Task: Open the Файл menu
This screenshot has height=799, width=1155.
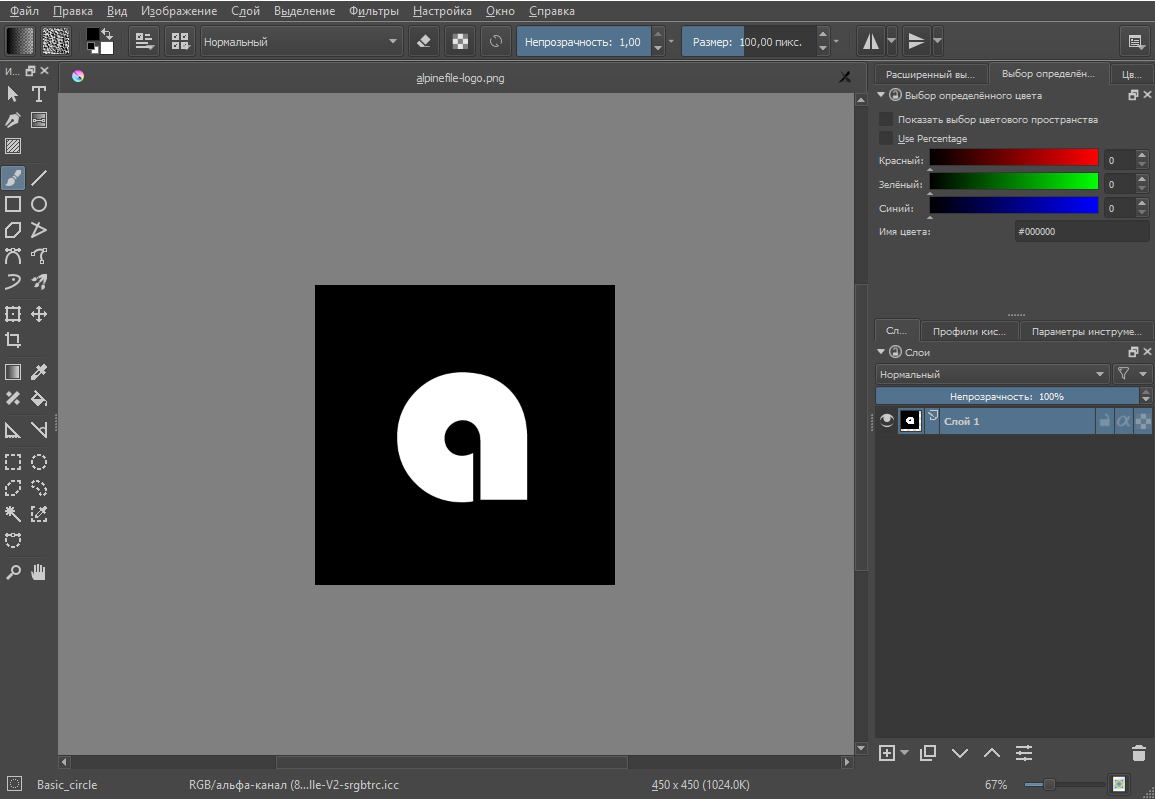Action: (x=24, y=11)
